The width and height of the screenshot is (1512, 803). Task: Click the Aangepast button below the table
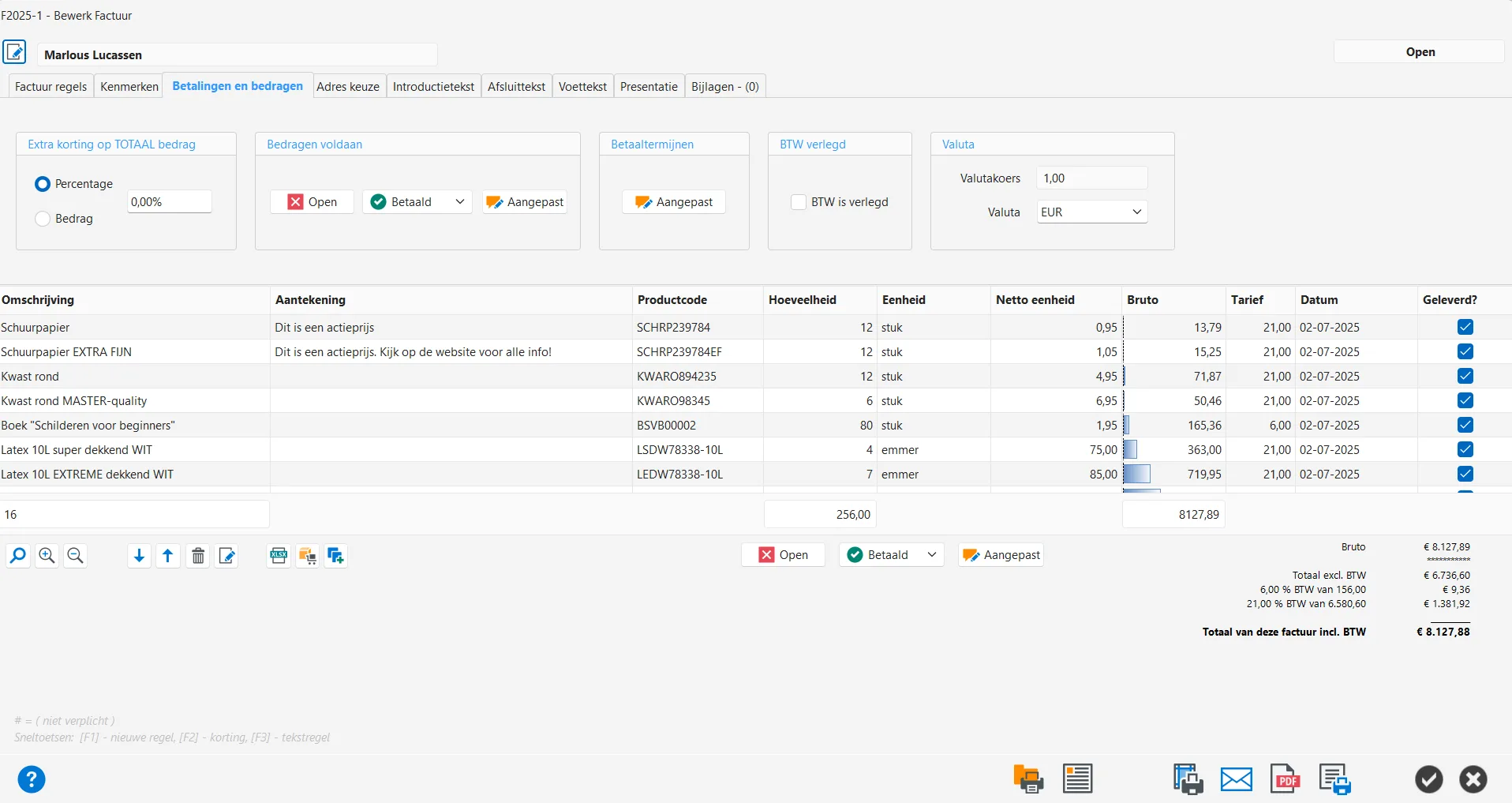click(1001, 555)
